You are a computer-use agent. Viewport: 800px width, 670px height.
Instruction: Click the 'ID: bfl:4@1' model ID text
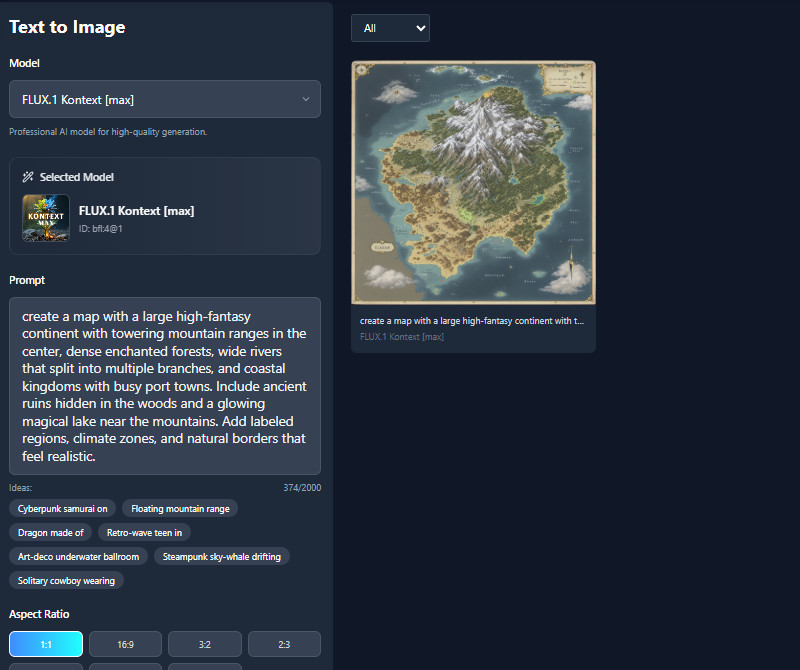(x=101, y=229)
